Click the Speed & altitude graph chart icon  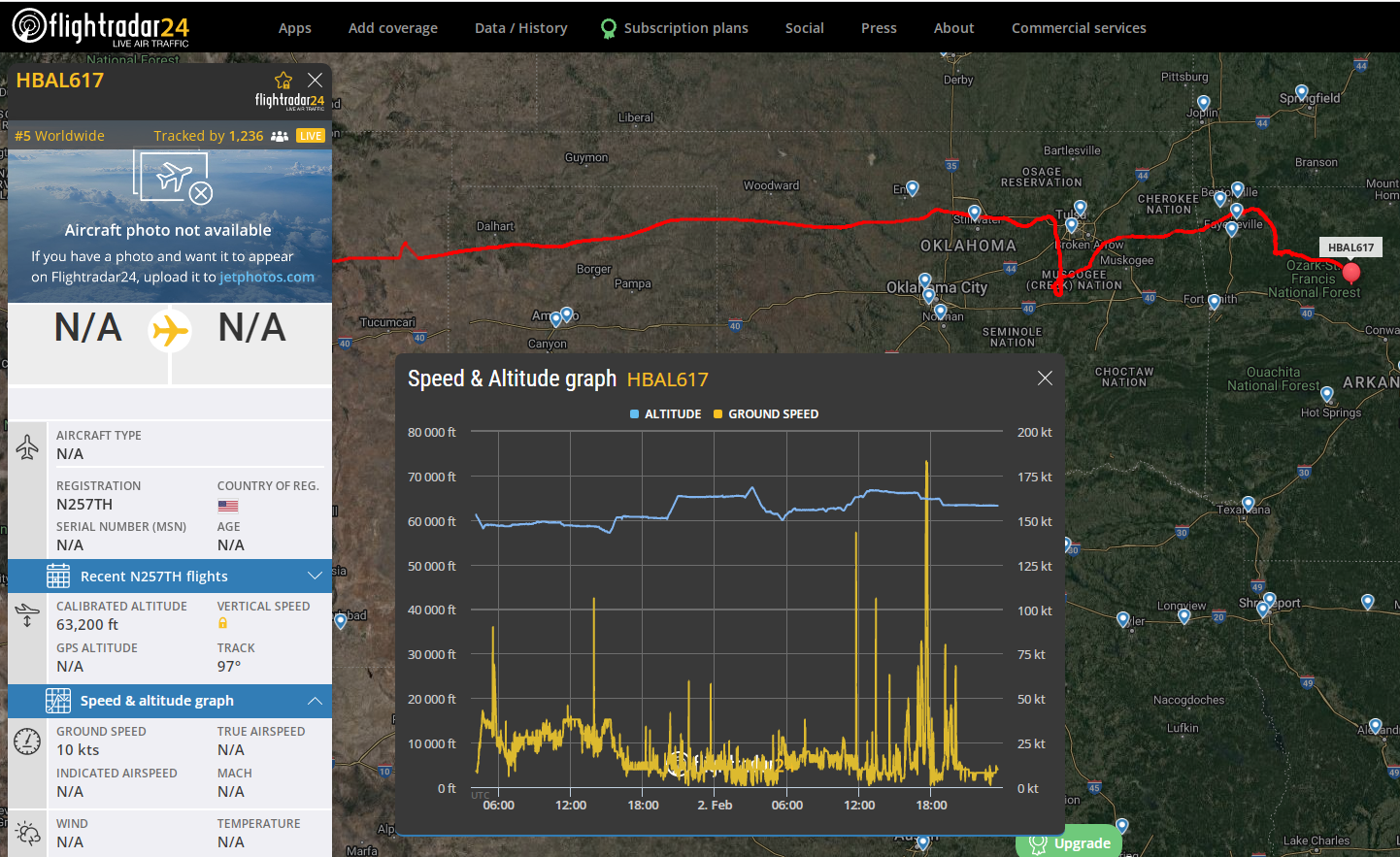pyautogui.click(x=58, y=701)
